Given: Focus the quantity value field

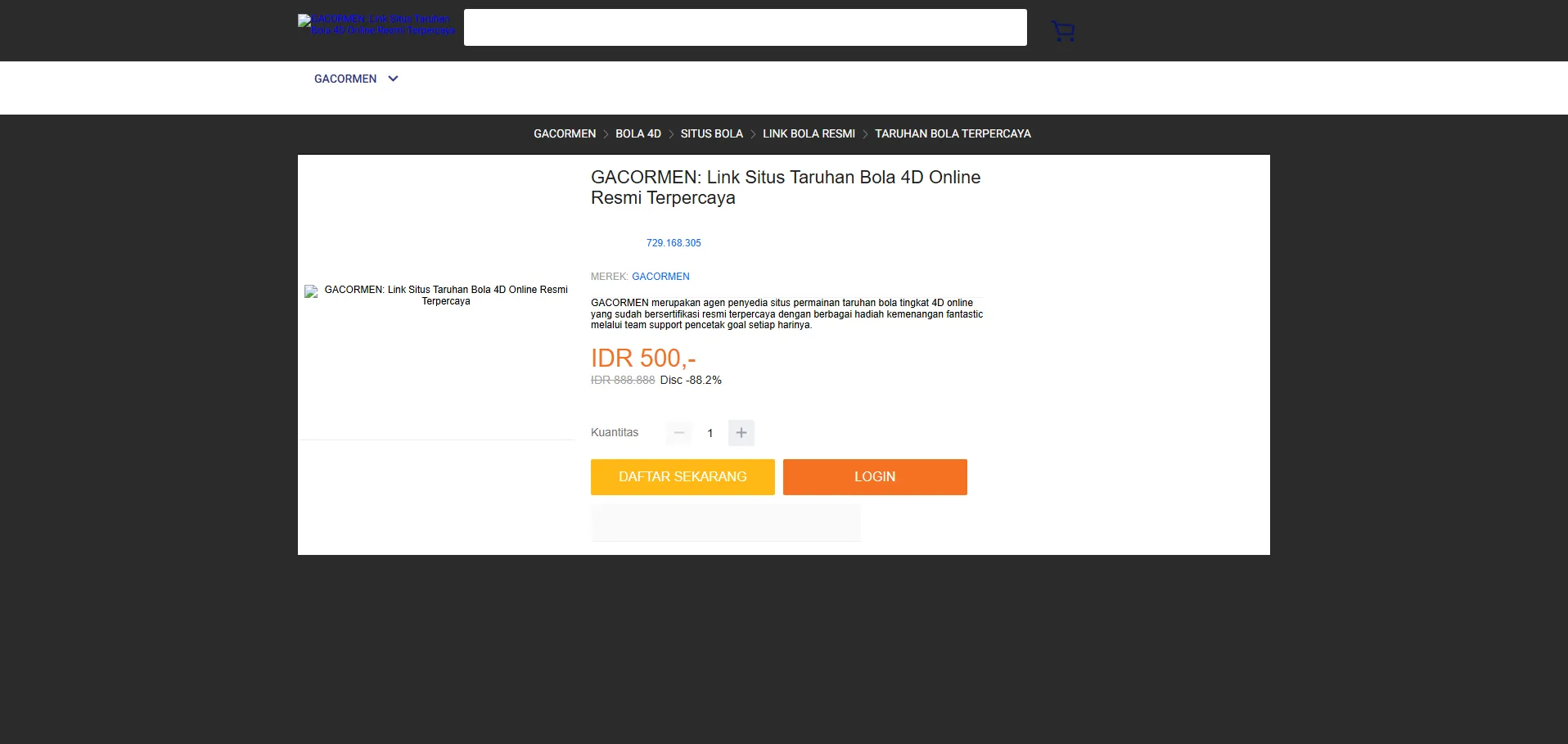Looking at the screenshot, I should pos(710,433).
